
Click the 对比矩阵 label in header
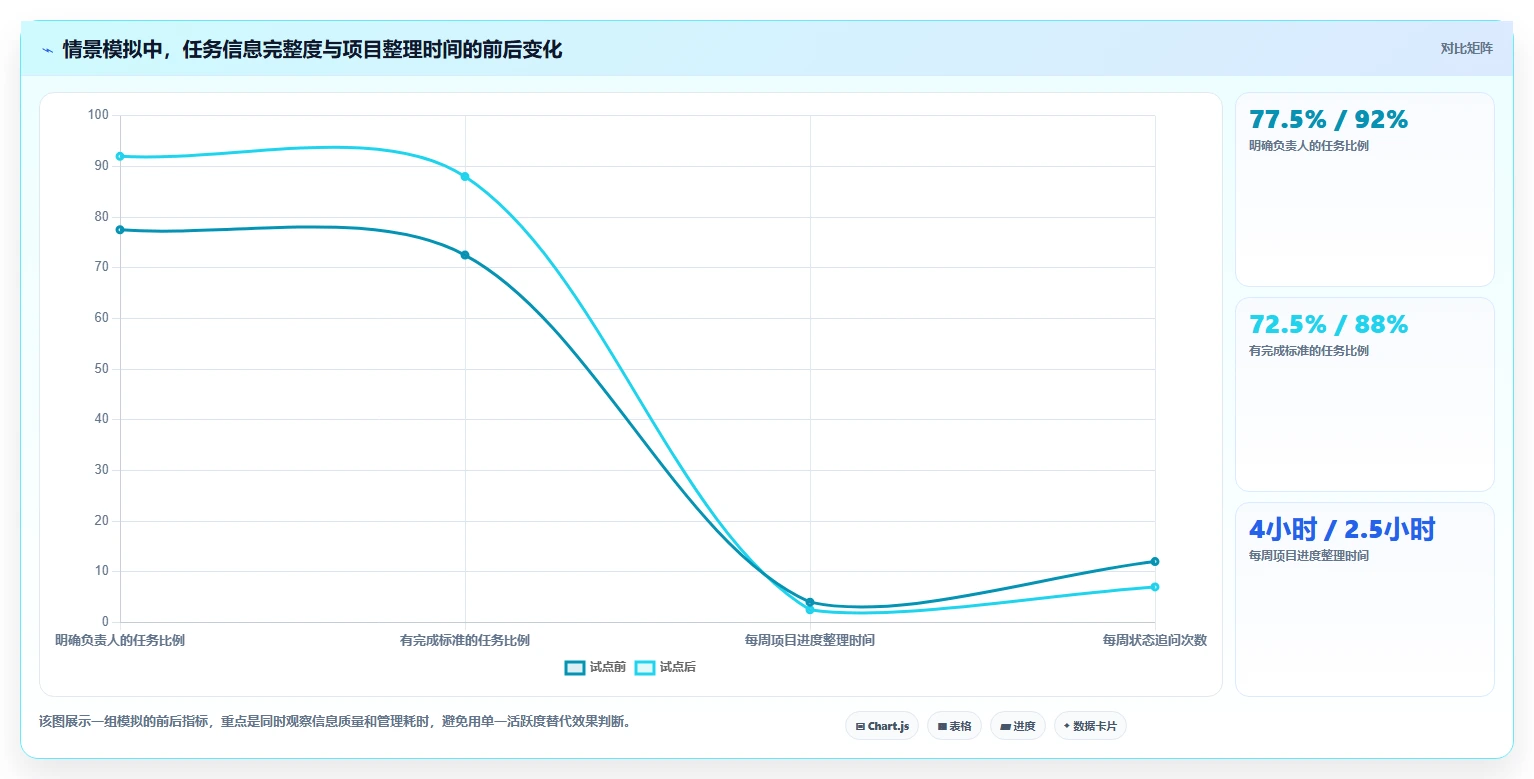(1466, 49)
